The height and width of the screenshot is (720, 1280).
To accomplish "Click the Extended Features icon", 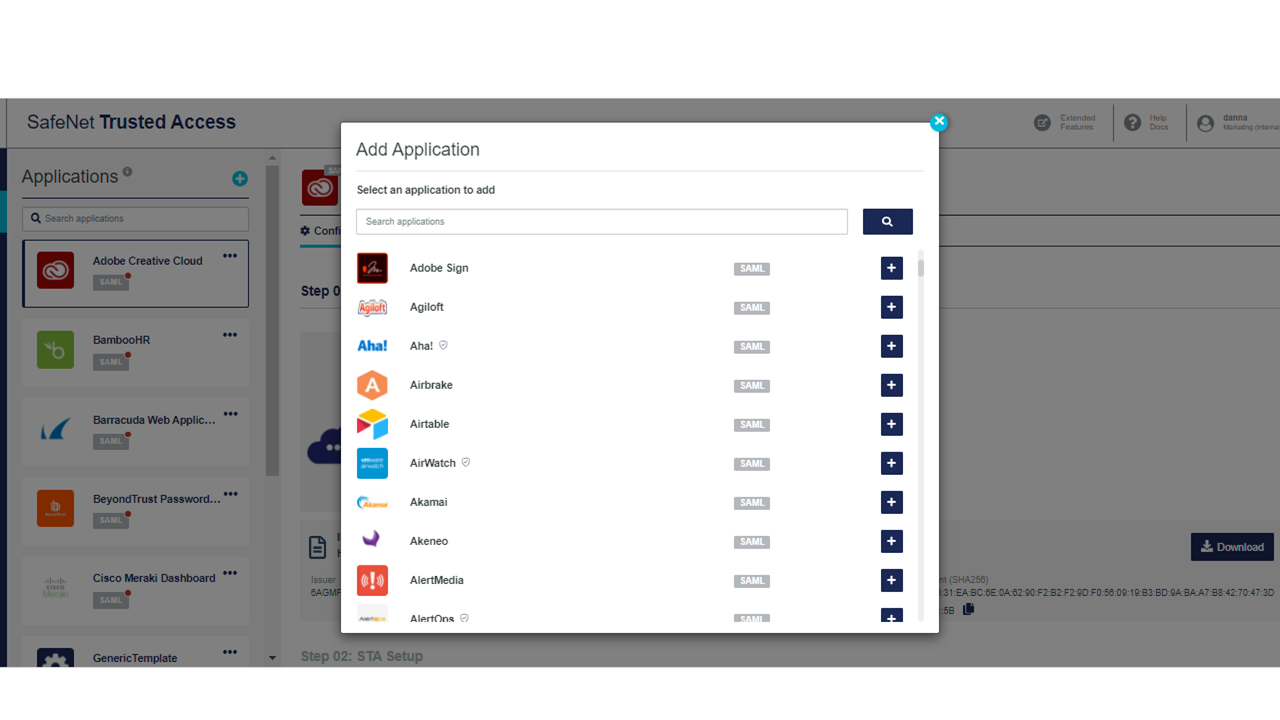I will pos(1043,122).
